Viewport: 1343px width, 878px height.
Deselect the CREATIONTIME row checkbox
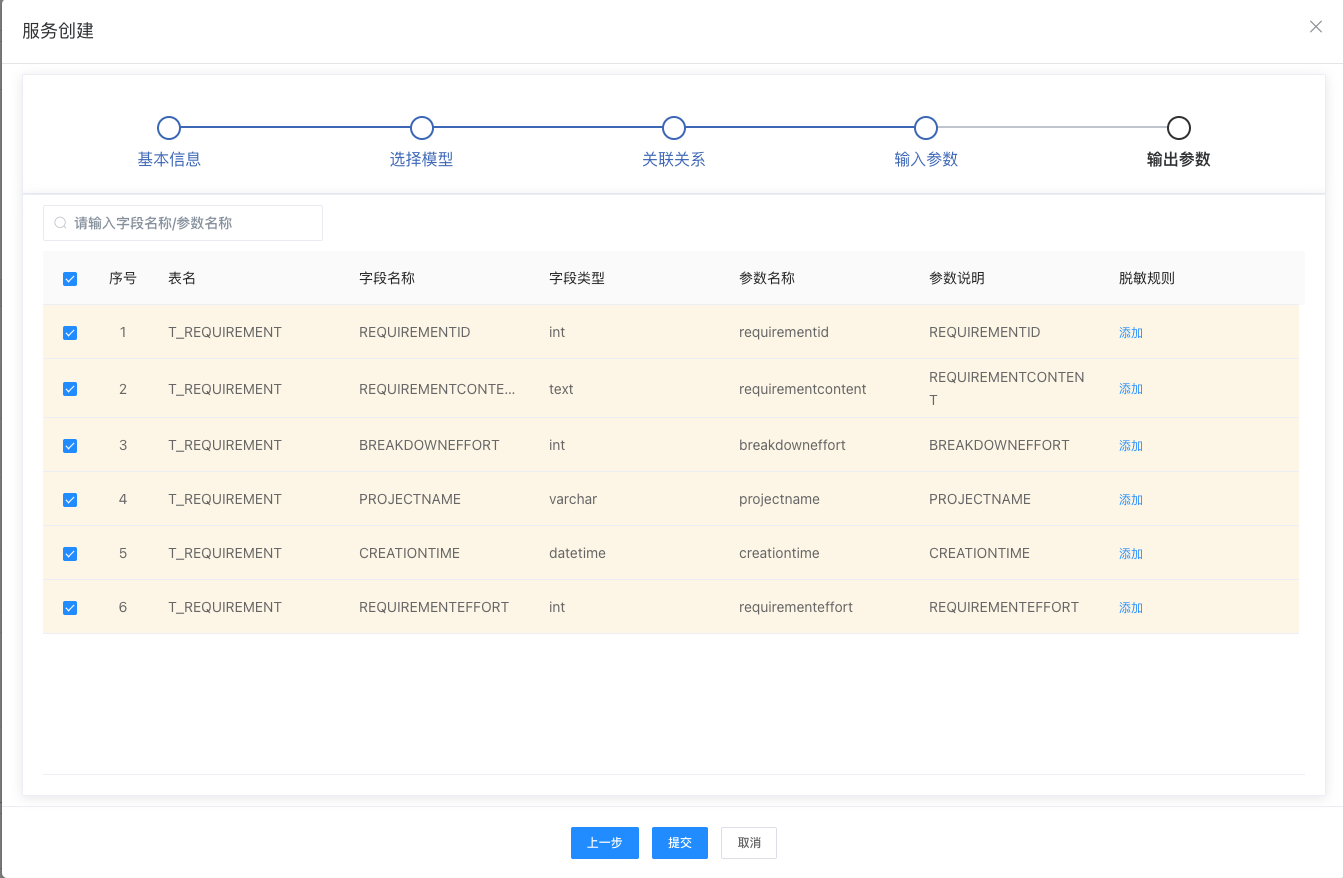pyautogui.click(x=70, y=554)
